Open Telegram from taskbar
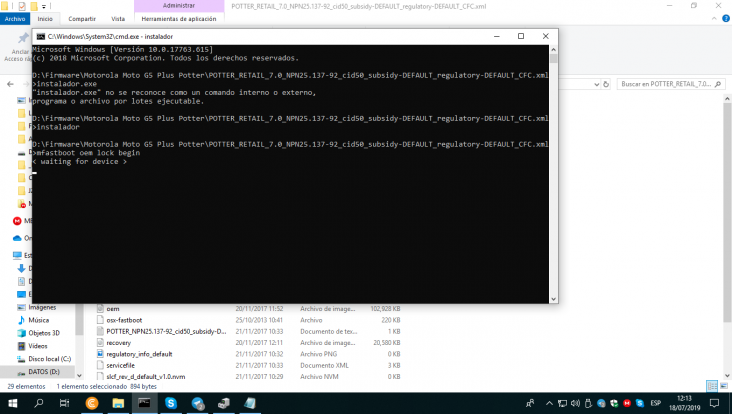Screen dimensions: 732x414 click(x=197, y=403)
